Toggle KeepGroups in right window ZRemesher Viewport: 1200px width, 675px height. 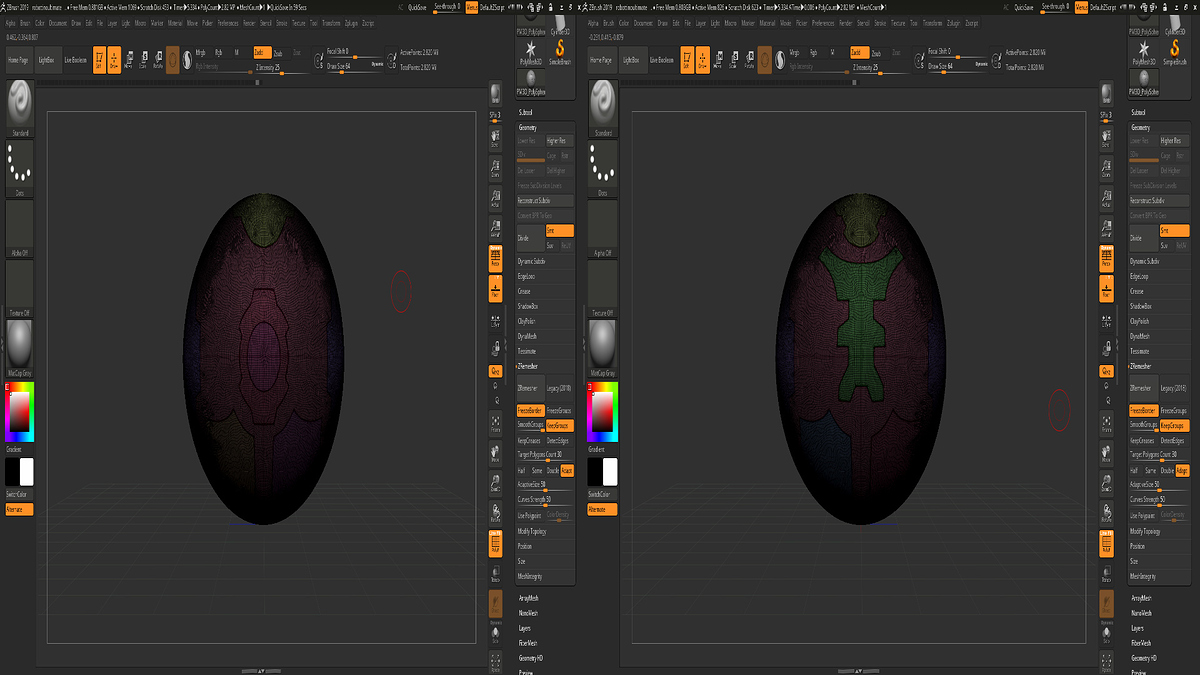pos(1174,426)
